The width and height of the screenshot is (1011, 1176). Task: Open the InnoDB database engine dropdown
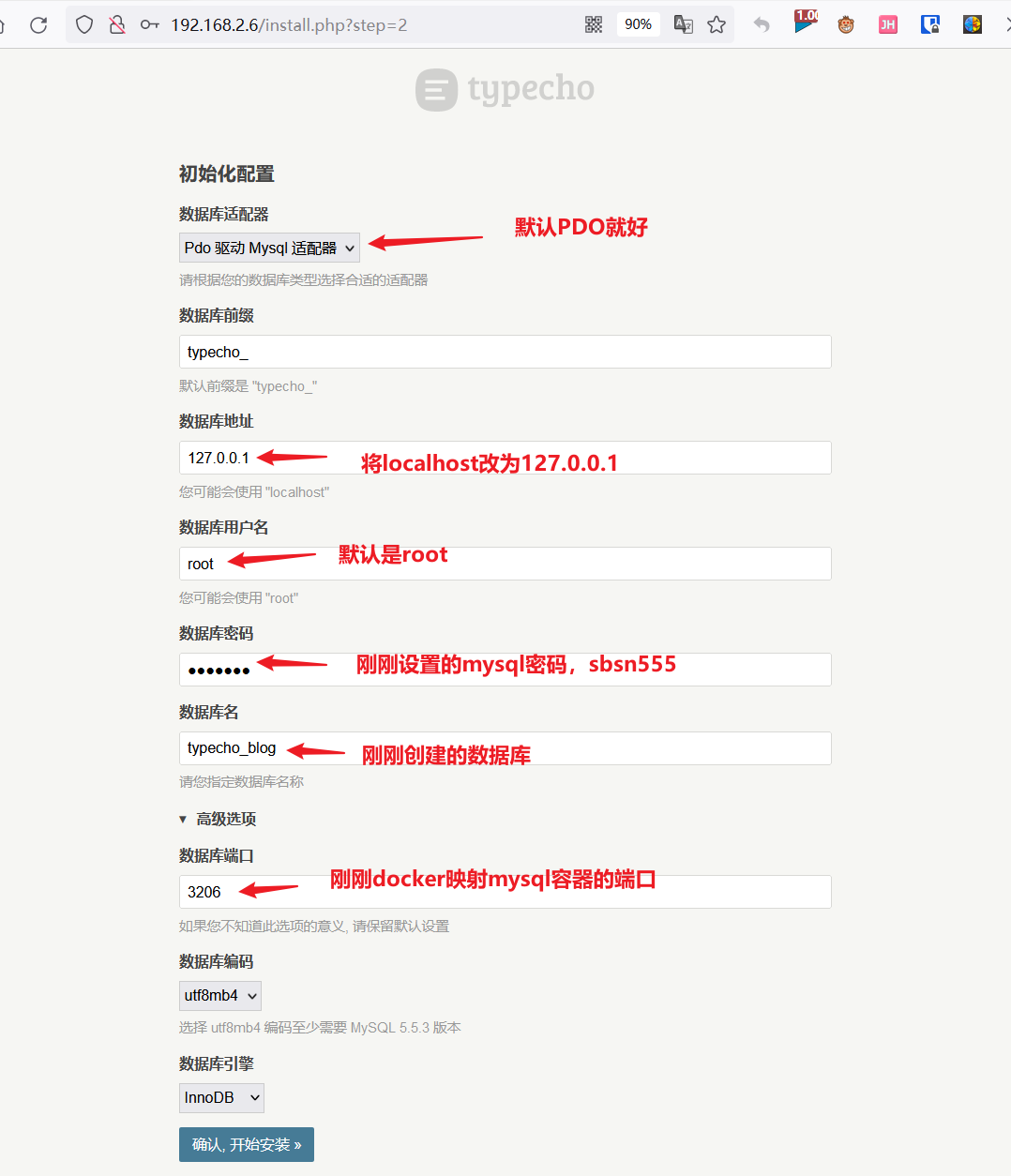coord(221,1097)
